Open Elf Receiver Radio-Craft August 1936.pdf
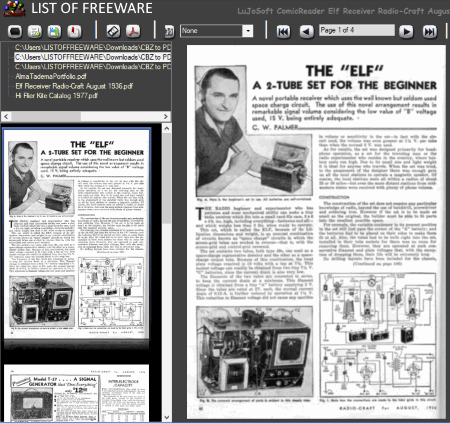 point(74,86)
